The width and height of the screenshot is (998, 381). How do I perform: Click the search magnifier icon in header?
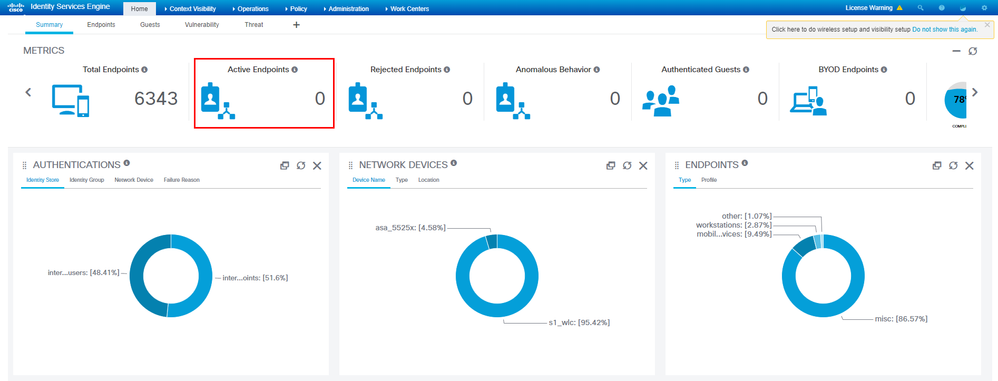point(920,8)
